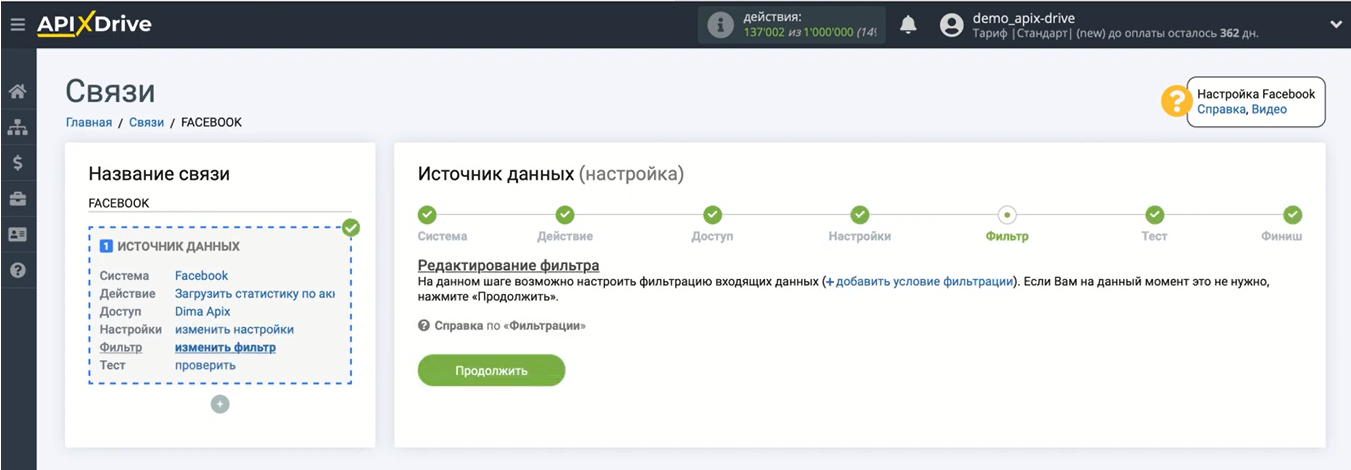The image size is (1351, 470).
Task: Open the Загрузить статистику action link
Action: [254, 294]
